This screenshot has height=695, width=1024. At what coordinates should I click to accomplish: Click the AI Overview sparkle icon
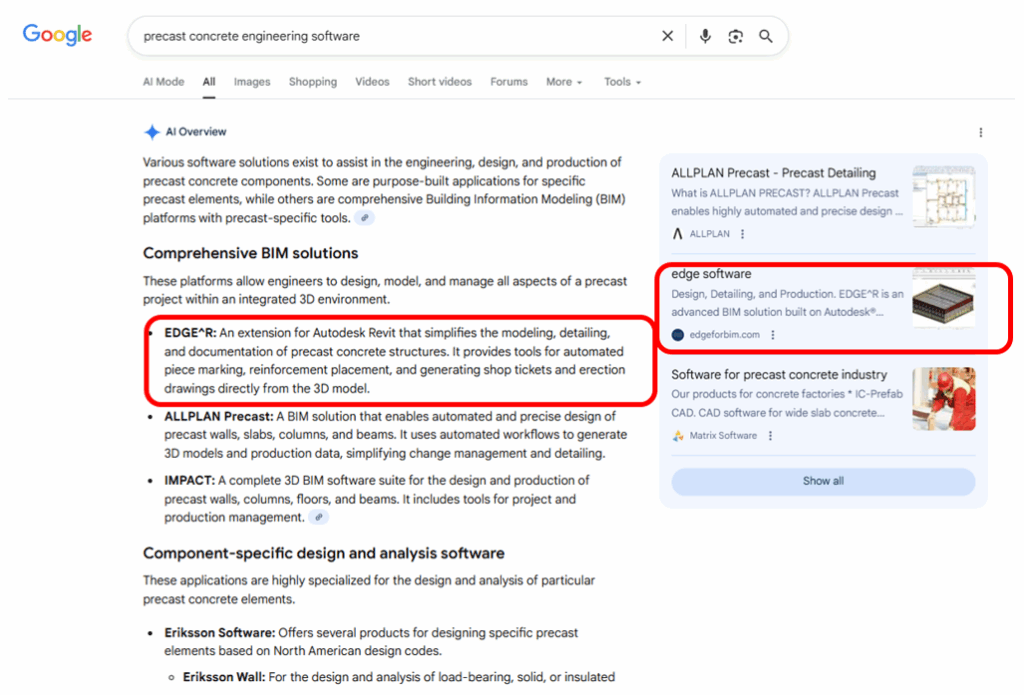click(x=152, y=132)
